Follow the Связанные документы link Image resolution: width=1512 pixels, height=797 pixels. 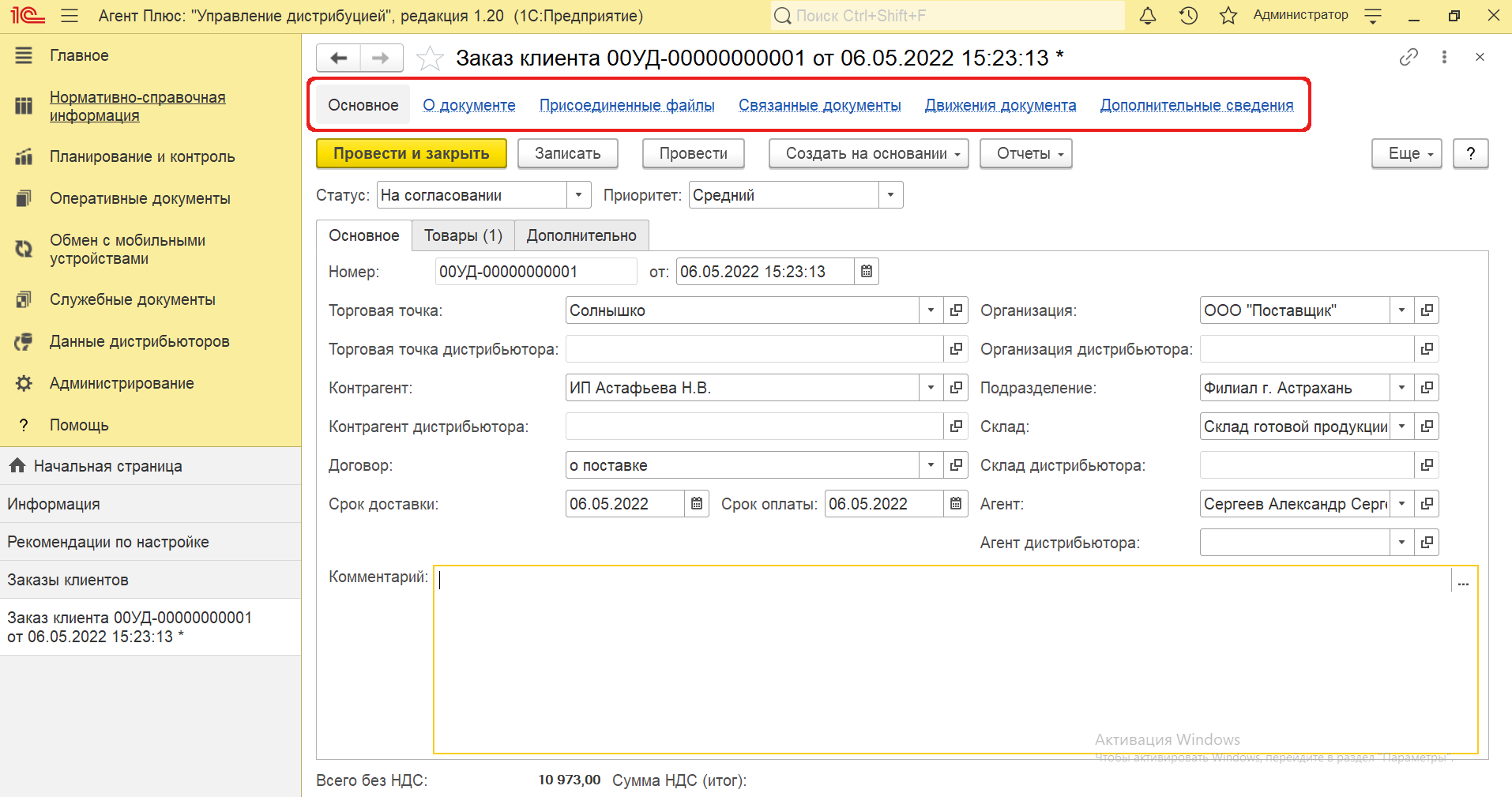click(x=819, y=105)
